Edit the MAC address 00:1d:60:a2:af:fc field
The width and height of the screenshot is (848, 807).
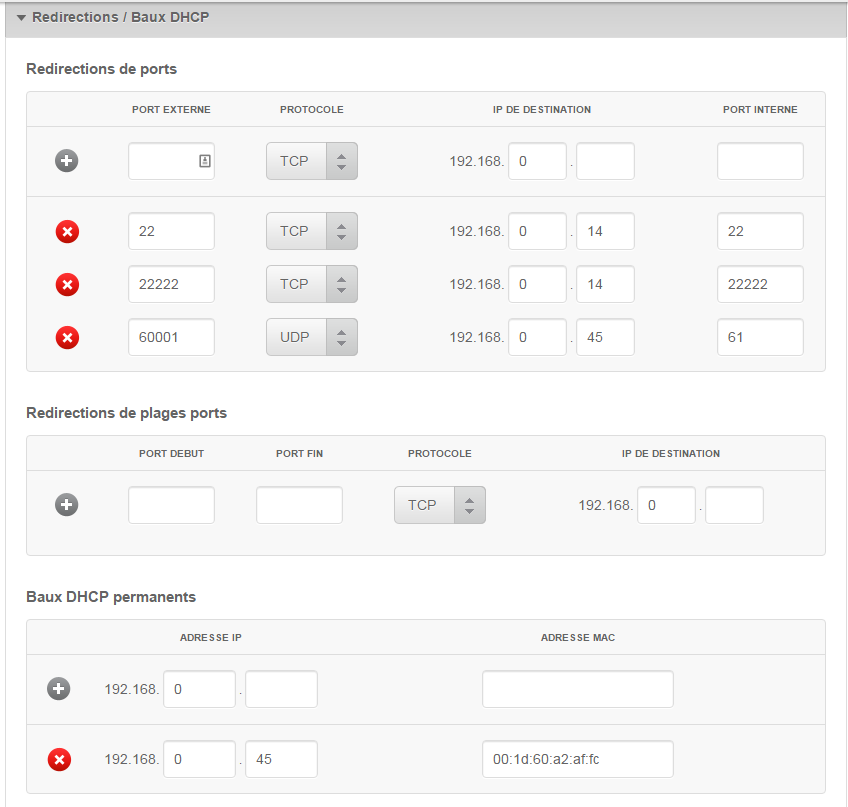click(577, 759)
